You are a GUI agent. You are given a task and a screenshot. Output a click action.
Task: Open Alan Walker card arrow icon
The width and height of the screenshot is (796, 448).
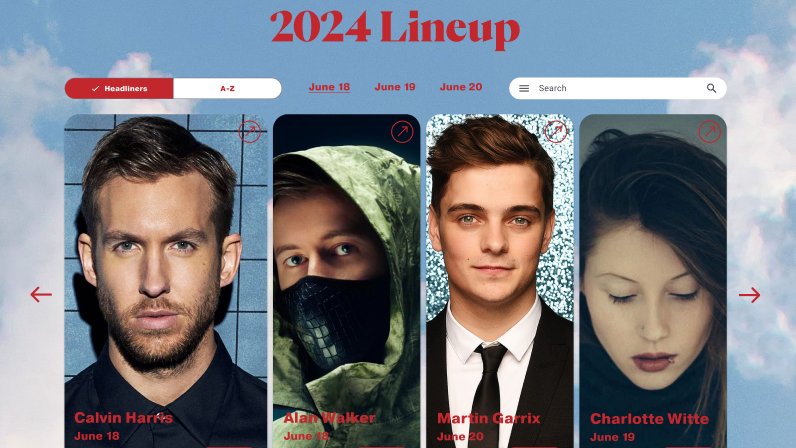point(402,132)
